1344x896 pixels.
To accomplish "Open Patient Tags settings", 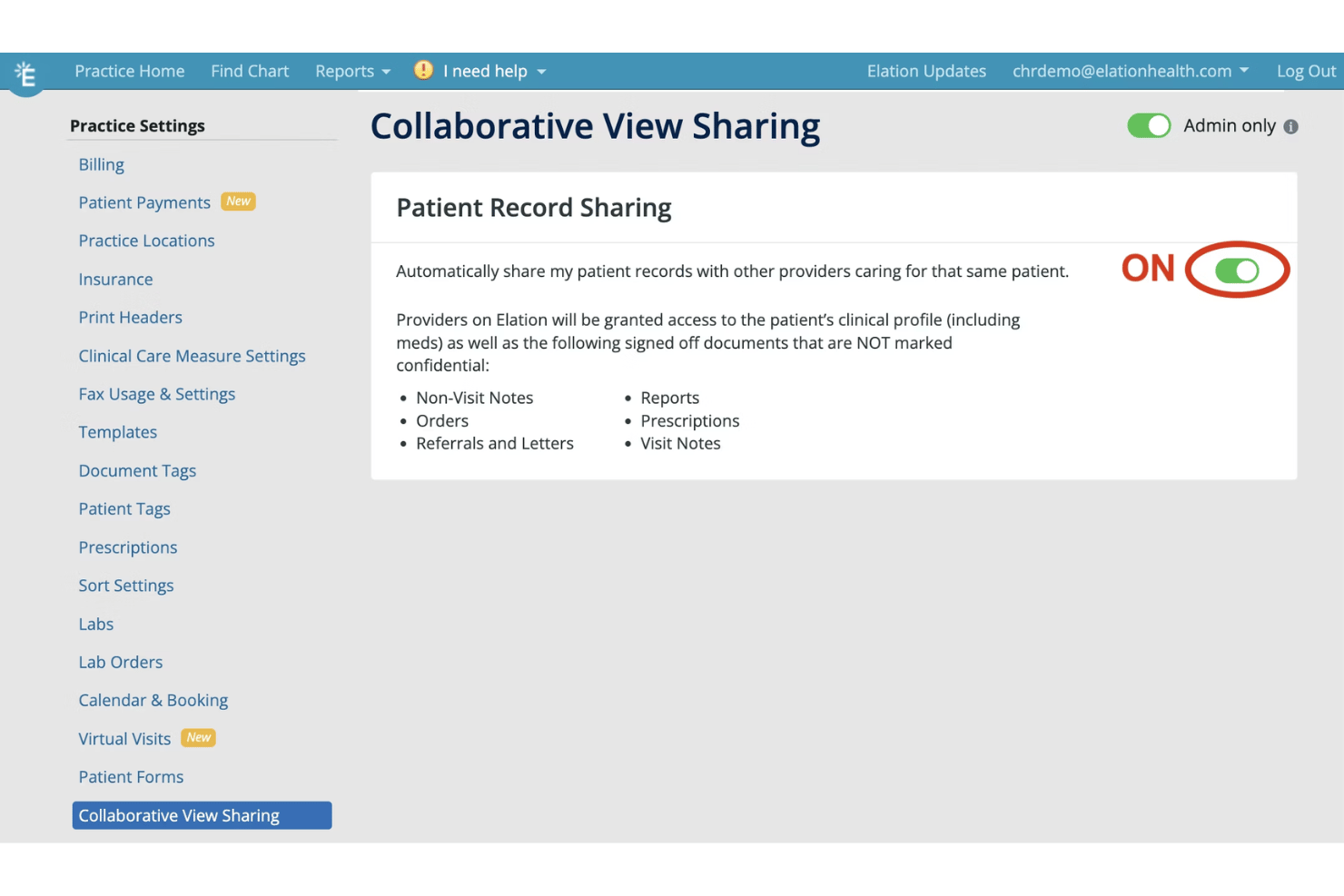I will click(124, 509).
